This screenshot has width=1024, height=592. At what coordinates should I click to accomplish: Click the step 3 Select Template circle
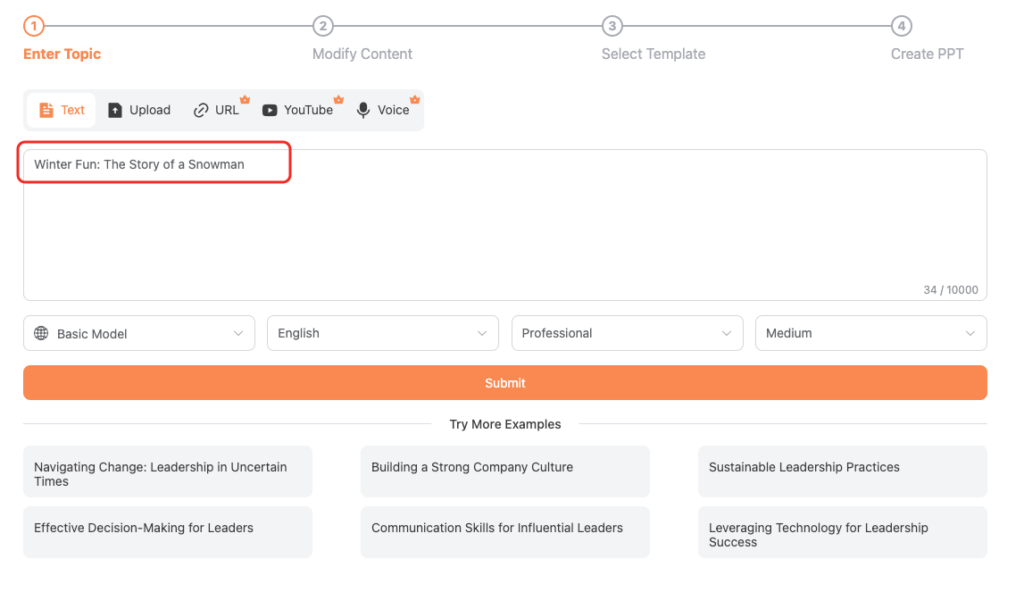click(x=612, y=27)
